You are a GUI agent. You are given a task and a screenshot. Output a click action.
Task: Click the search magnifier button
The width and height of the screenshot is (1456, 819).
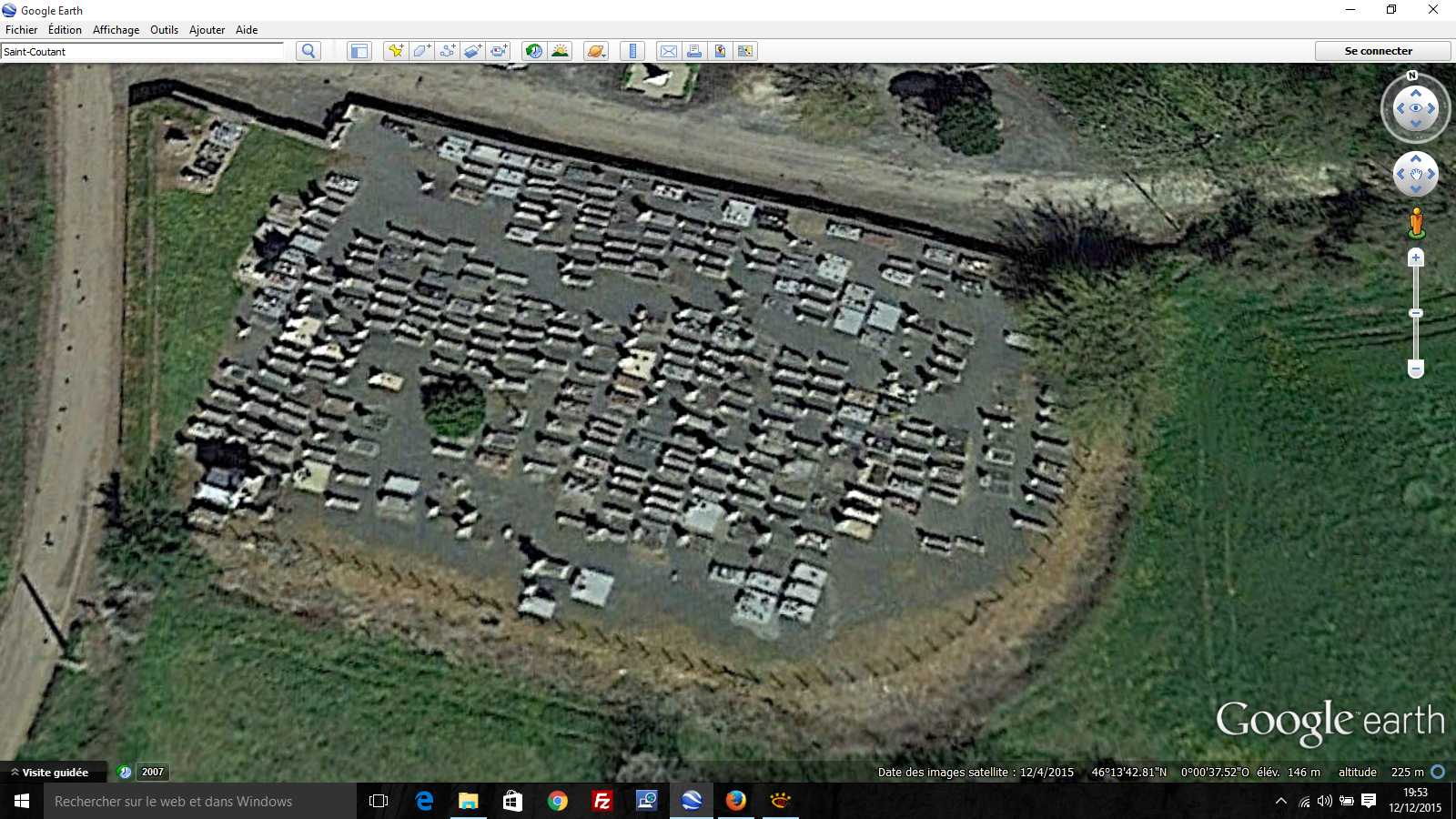point(308,51)
